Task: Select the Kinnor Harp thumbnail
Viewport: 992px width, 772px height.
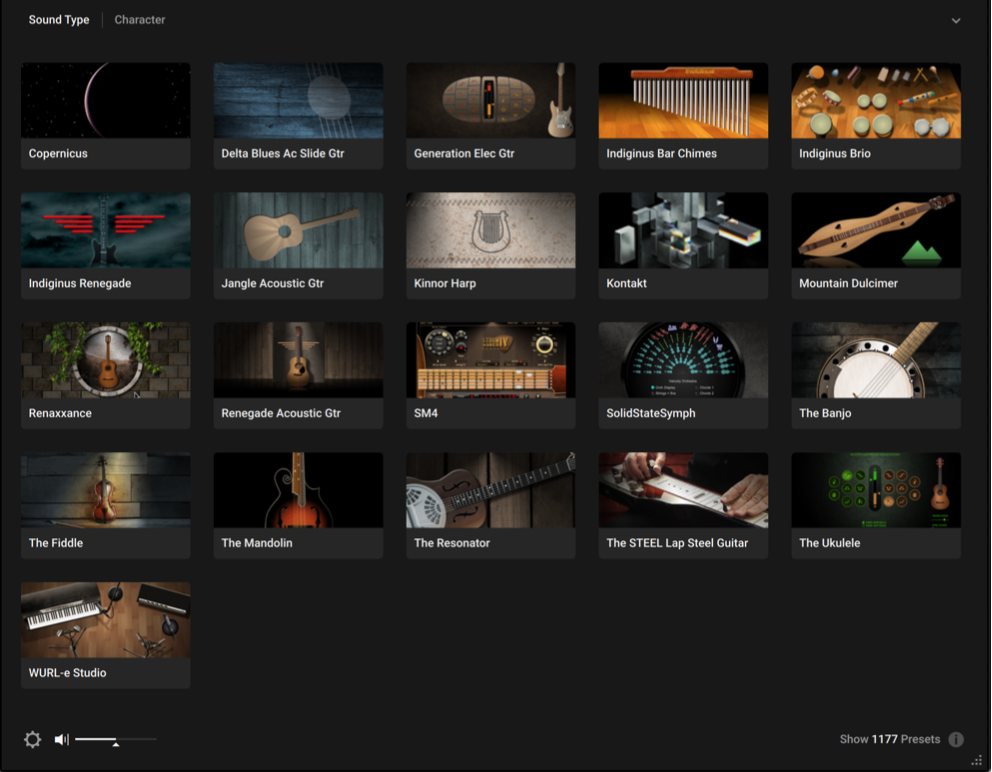Action: [491, 230]
